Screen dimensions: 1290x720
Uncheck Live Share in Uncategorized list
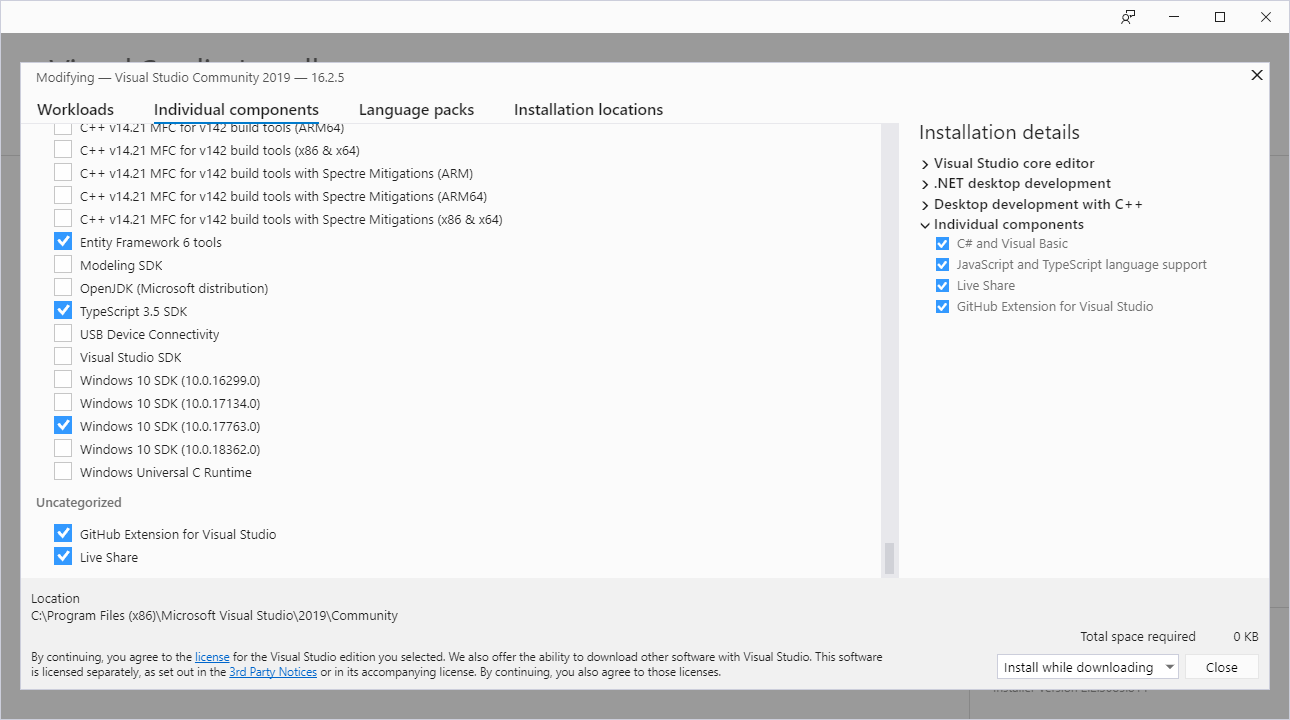coord(63,557)
